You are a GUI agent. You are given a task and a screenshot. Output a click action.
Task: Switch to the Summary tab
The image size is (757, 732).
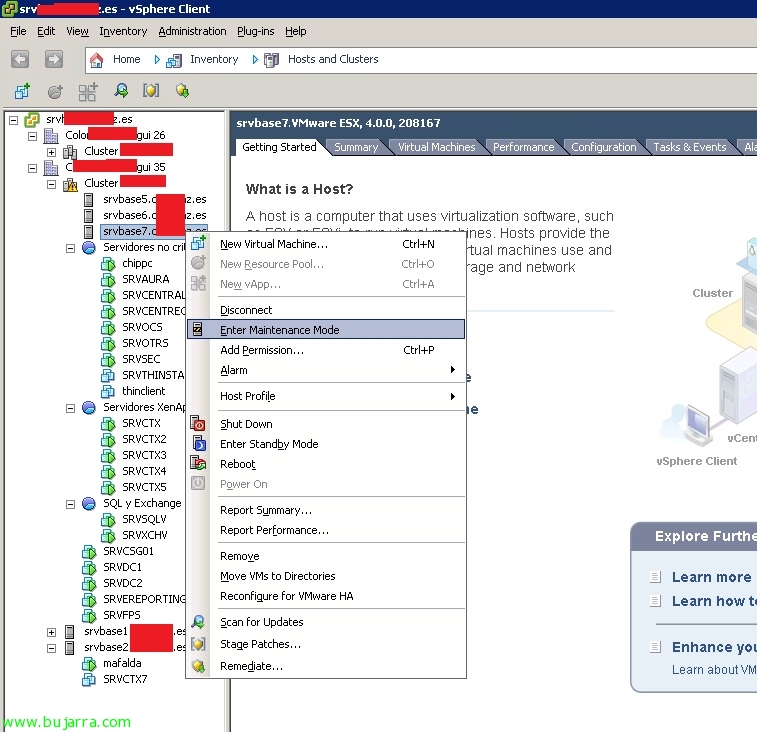click(x=356, y=147)
